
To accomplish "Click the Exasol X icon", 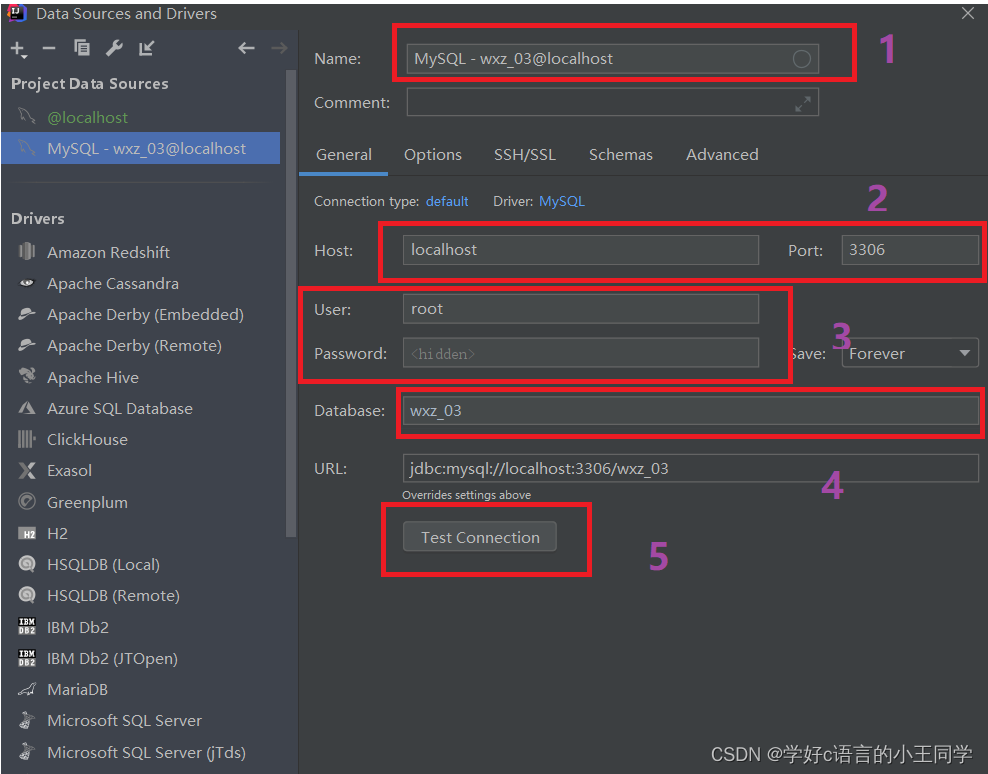I will 26,470.
